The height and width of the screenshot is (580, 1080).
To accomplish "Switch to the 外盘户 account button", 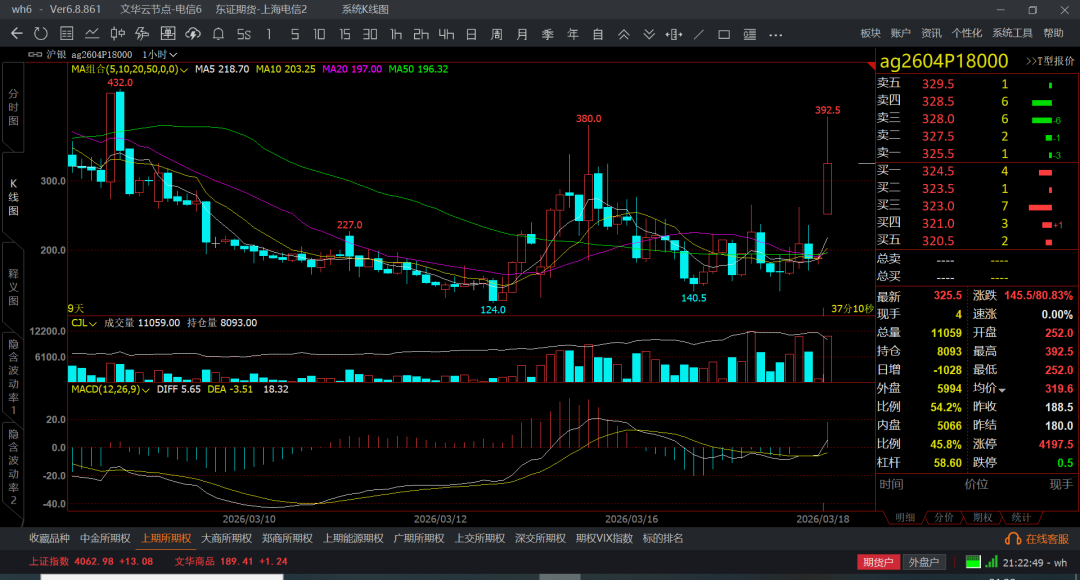I will click(x=924, y=563).
